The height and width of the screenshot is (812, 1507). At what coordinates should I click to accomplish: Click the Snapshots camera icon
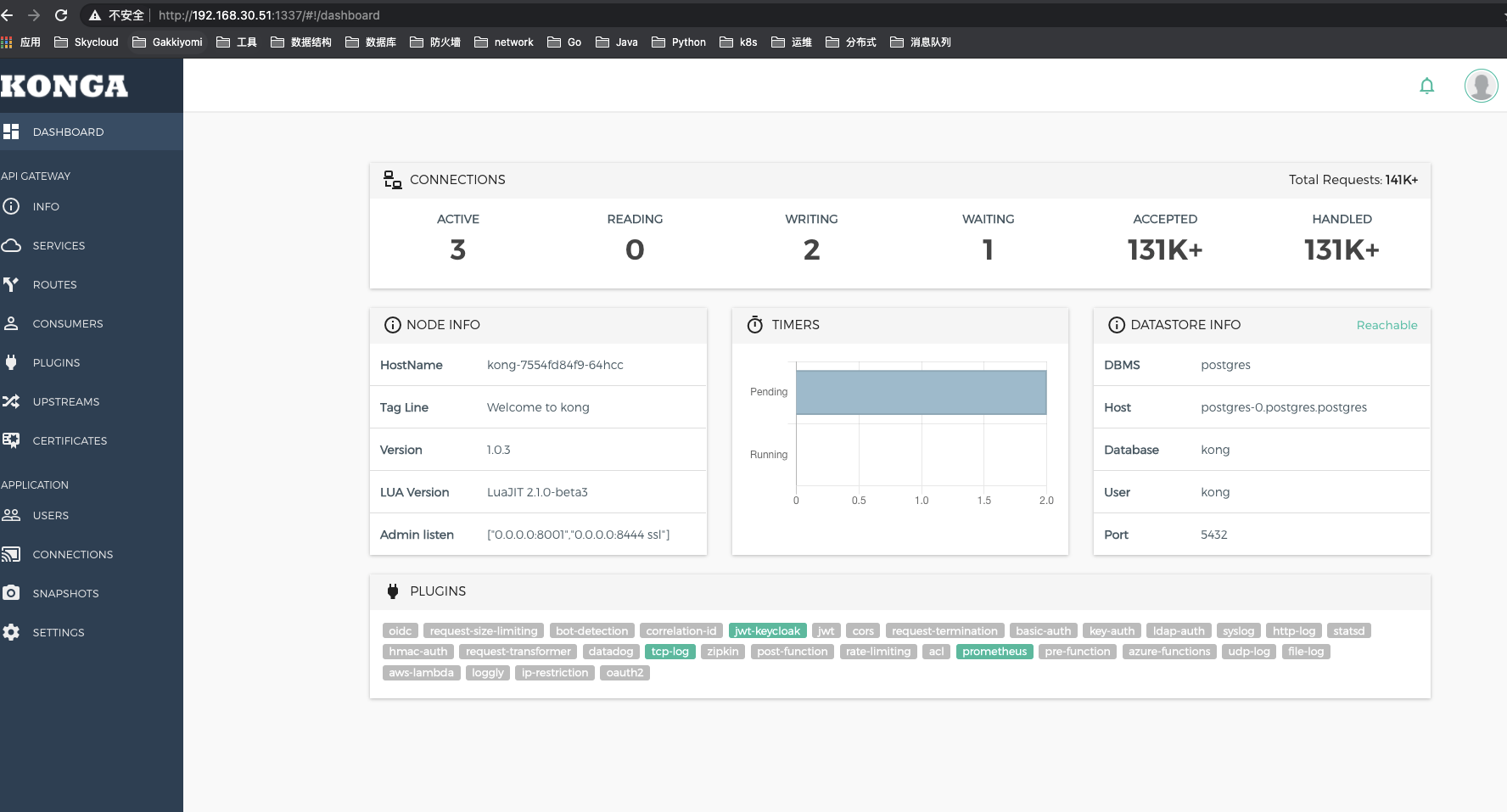tap(11, 593)
